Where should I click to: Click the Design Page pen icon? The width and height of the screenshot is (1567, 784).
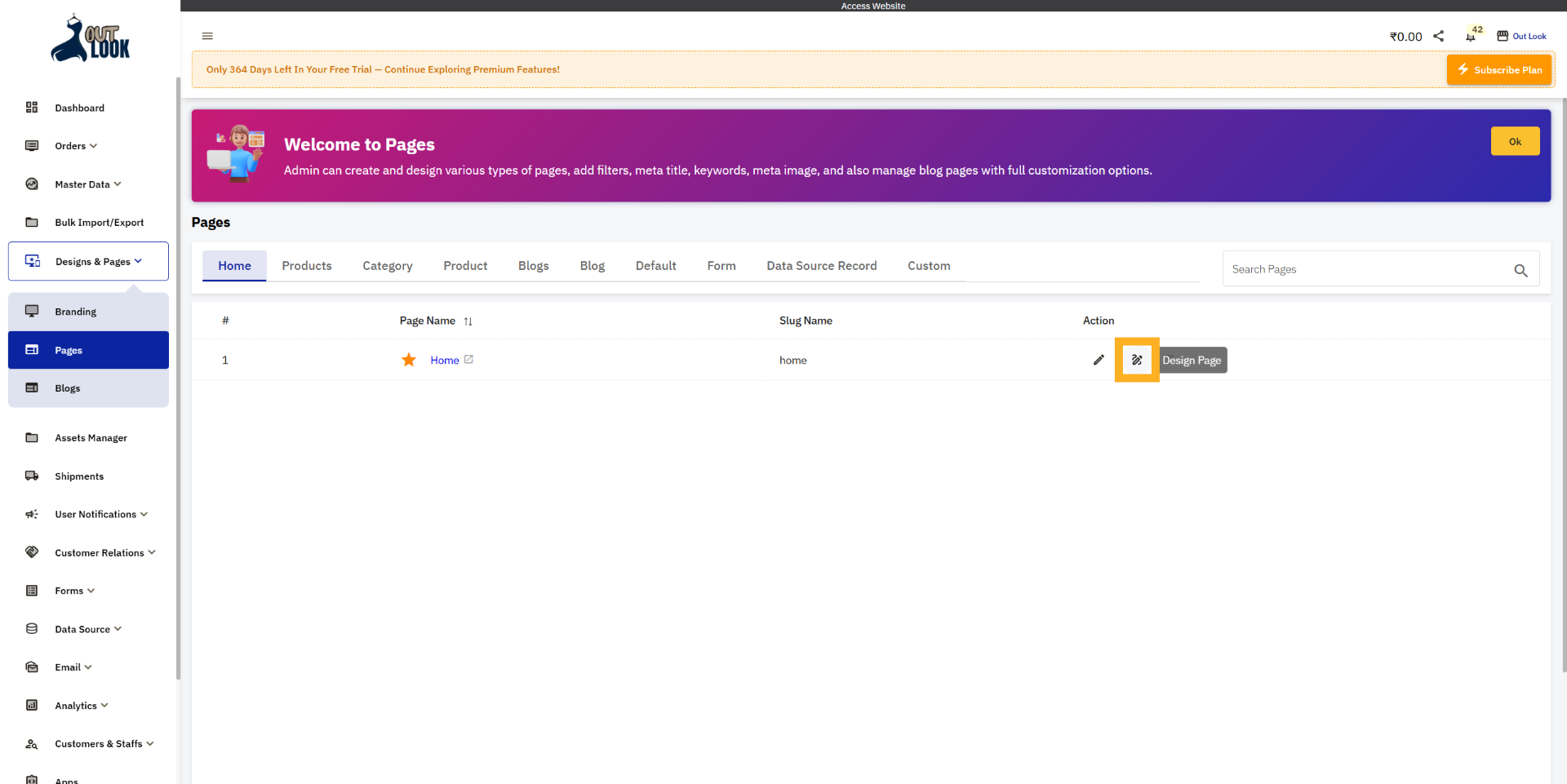(1137, 359)
